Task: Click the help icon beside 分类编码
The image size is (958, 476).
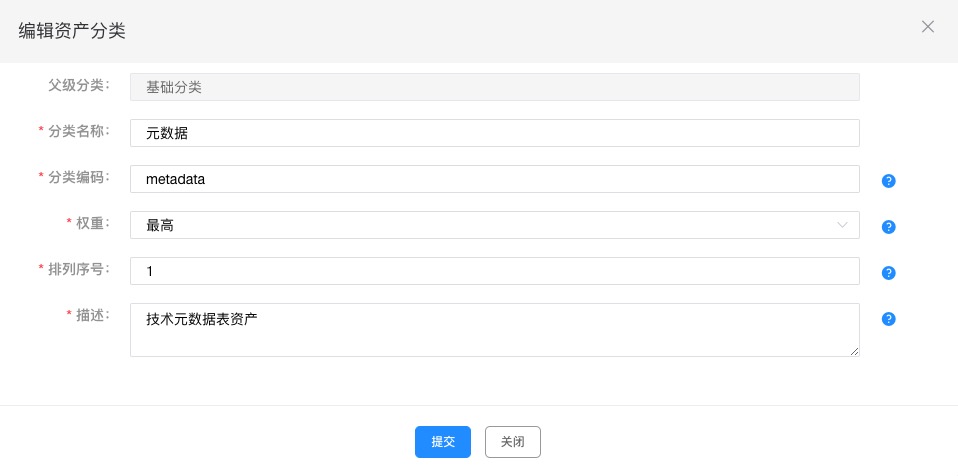Action: point(888,181)
